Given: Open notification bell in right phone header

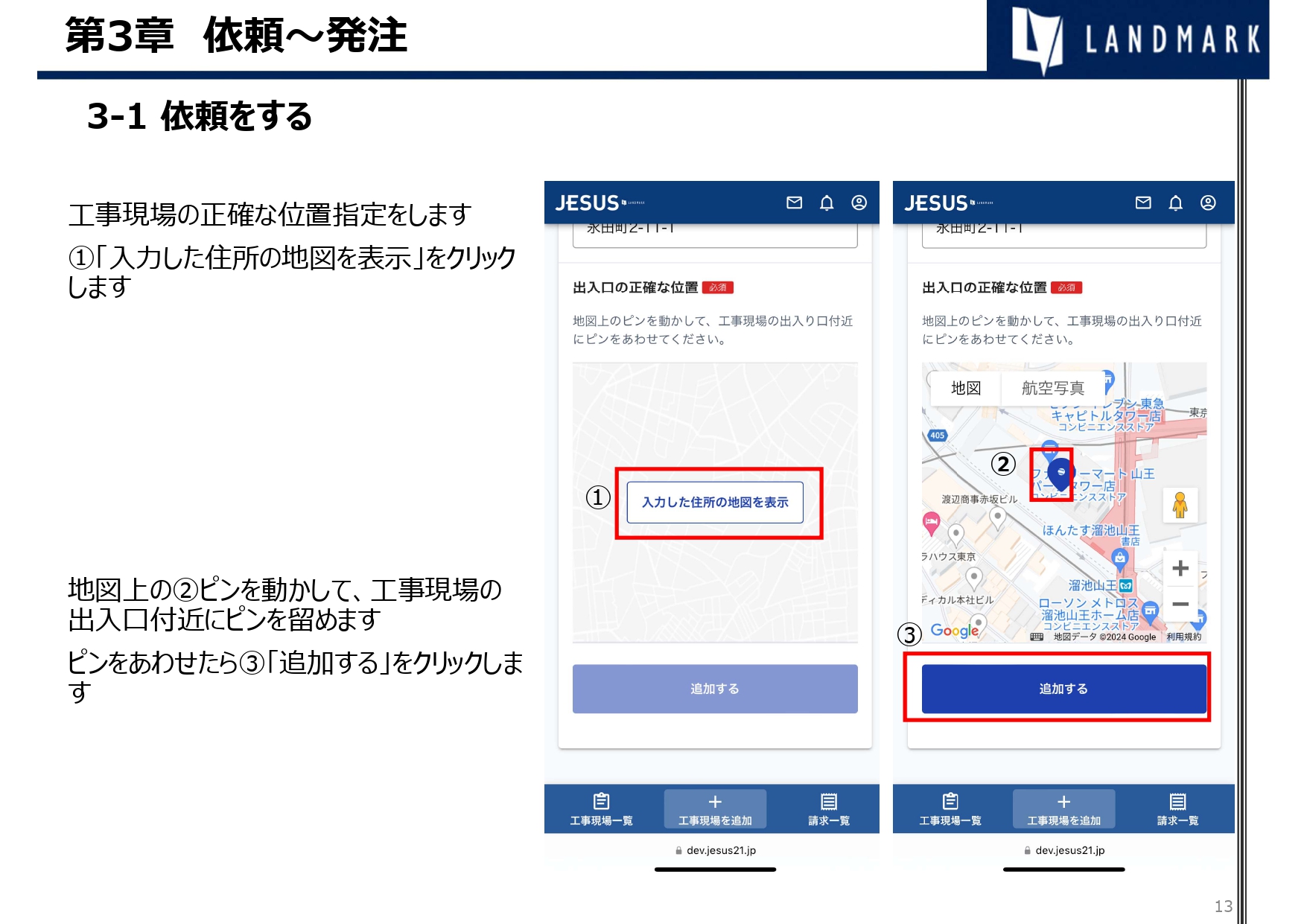Looking at the screenshot, I should pyautogui.click(x=1176, y=203).
